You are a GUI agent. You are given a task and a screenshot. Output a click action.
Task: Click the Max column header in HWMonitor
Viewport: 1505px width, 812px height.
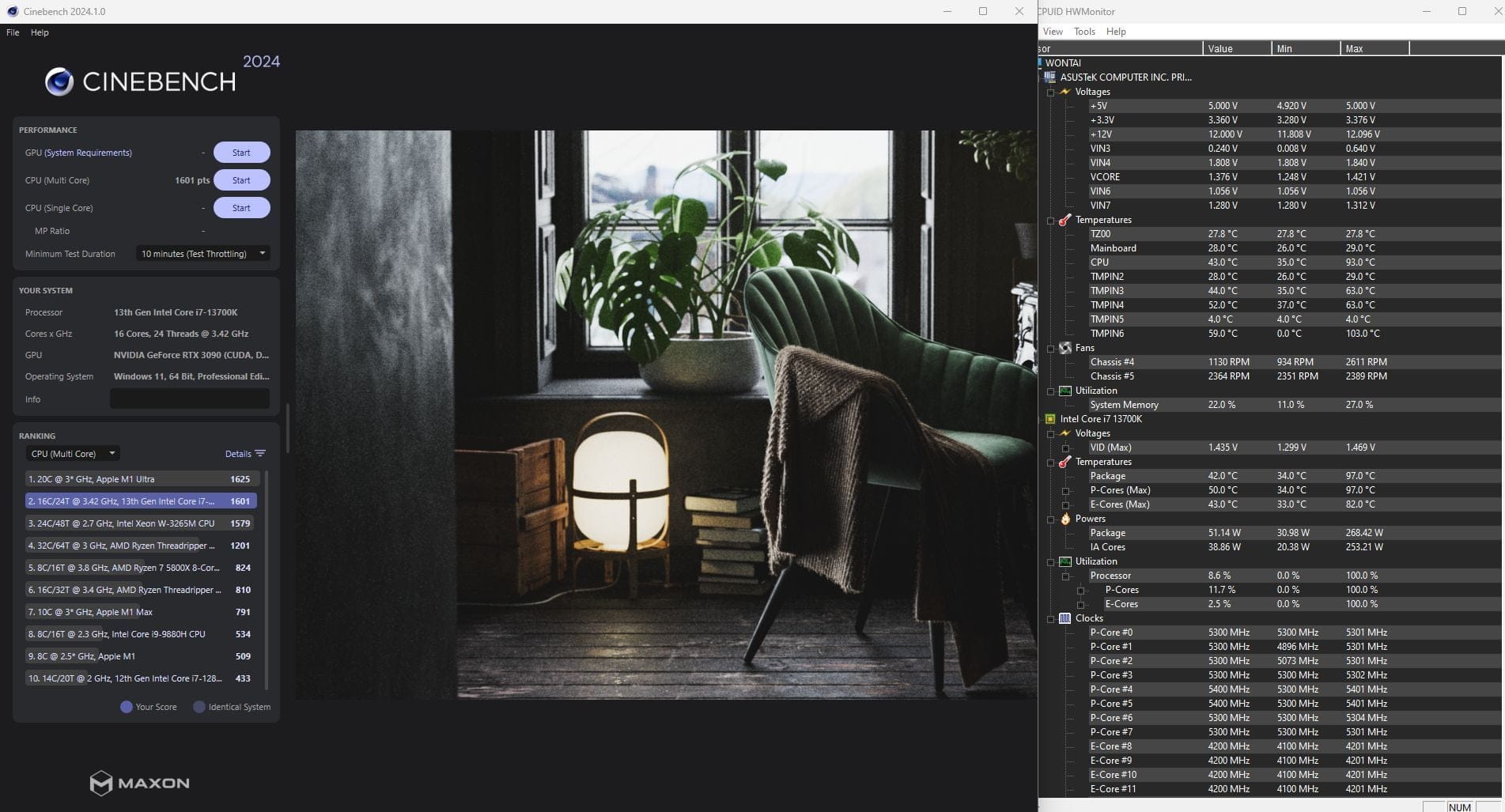tap(1375, 48)
